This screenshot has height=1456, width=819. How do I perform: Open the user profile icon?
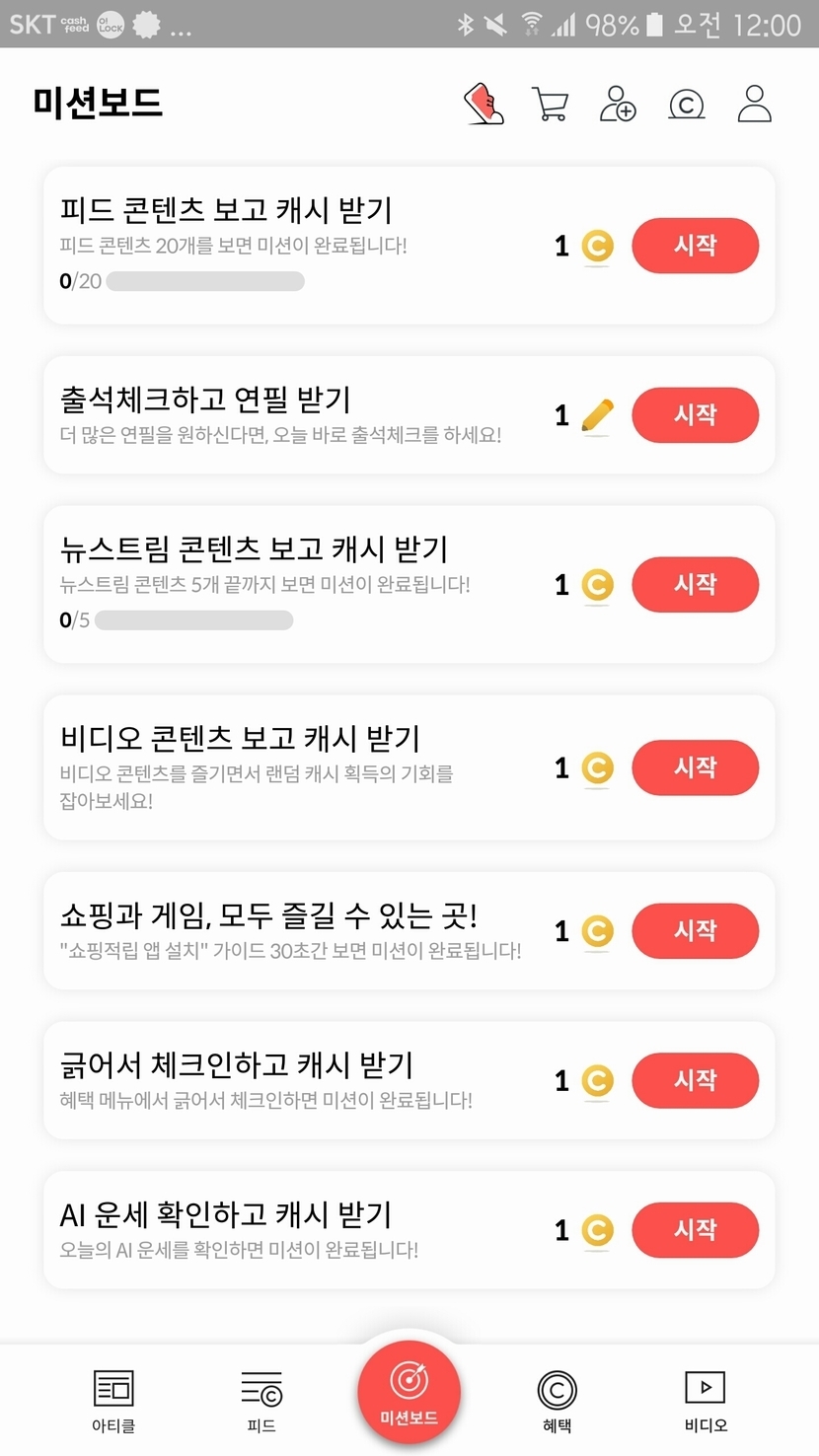tap(755, 104)
